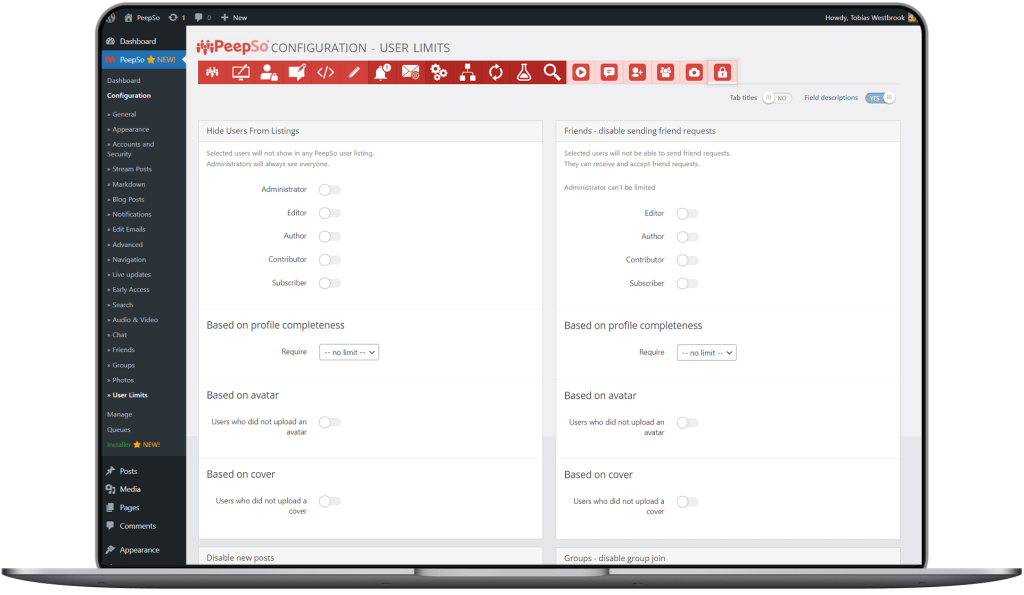Open Howdy, Tobias Westbrook account menu
Image resolution: width=1024 pixels, height=595 pixels.
click(870, 18)
